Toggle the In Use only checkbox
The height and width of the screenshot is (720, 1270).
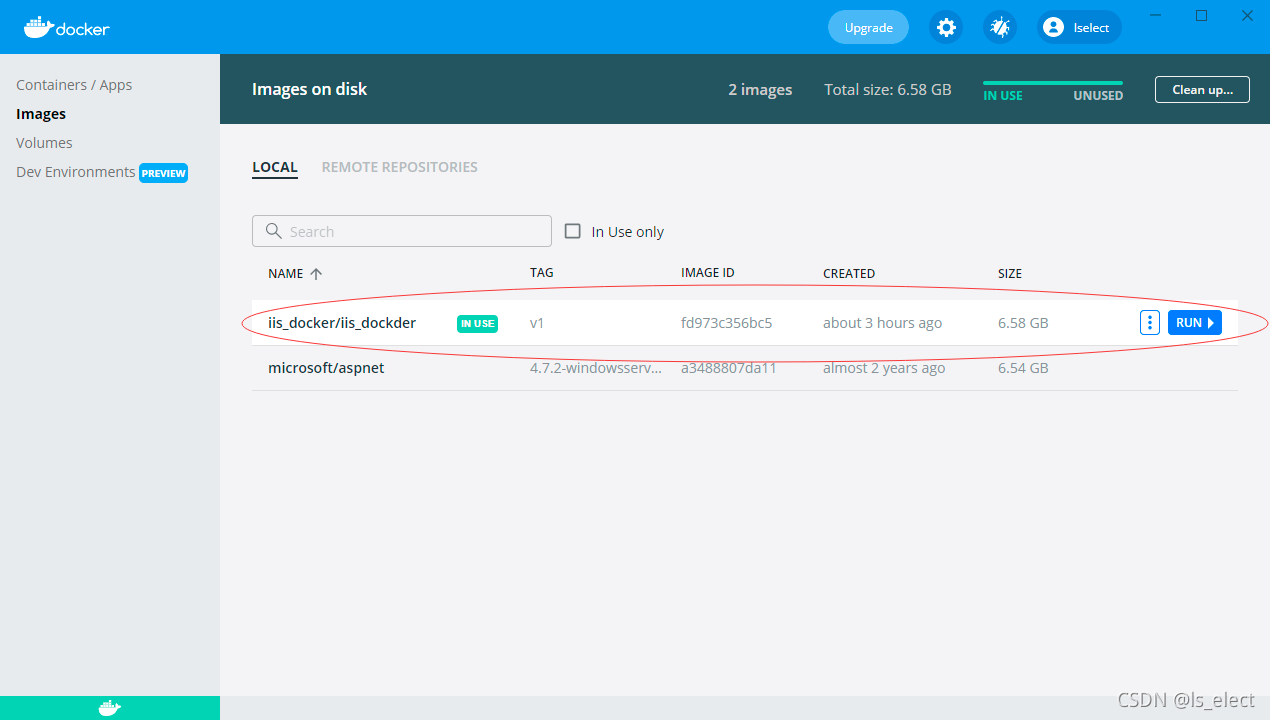click(573, 231)
